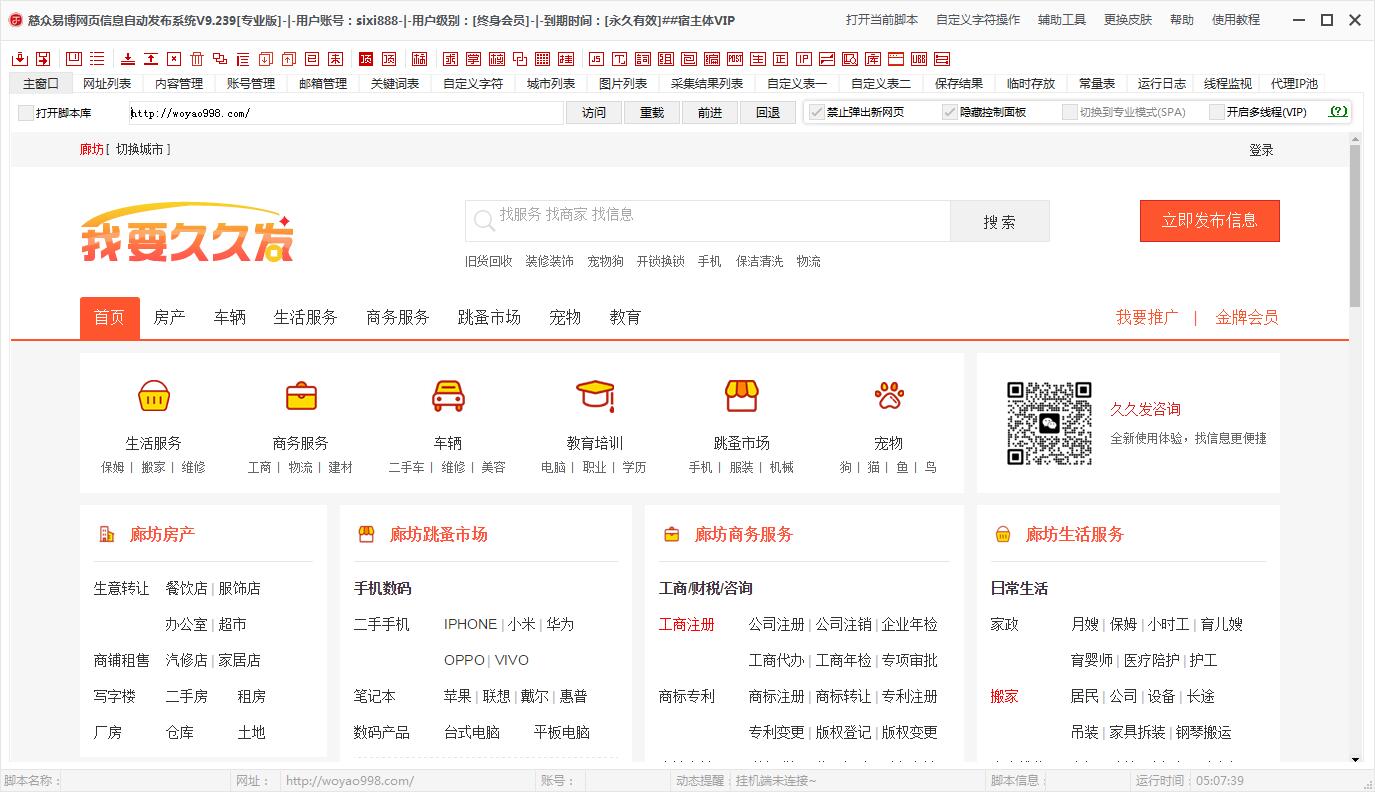Click the page scrollbar down arrow
Viewport: 1375px width, 792px height.
click(1355, 760)
